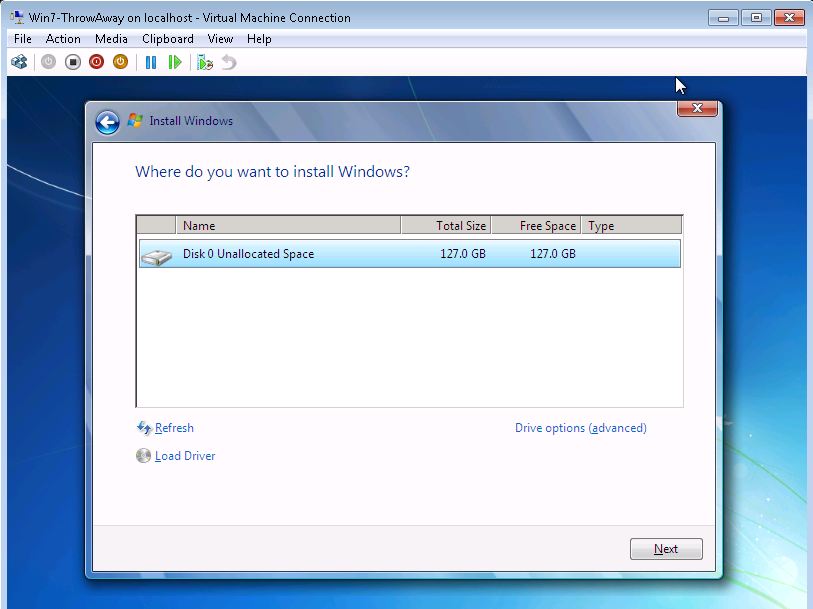
Task: Click the Load Driver link
Action: pyautogui.click(x=185, y=456)
